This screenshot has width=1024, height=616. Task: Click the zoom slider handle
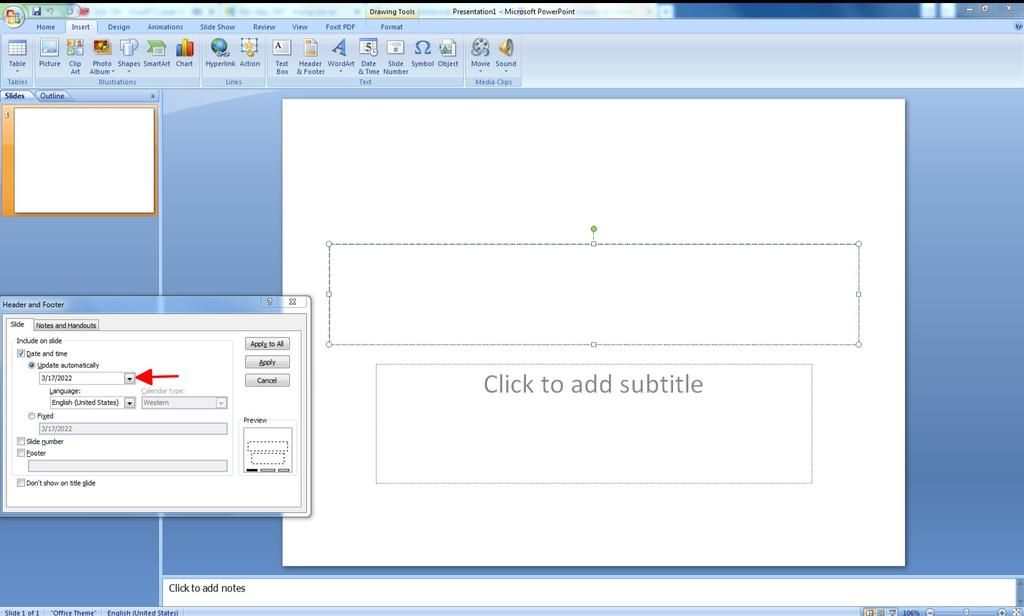pos(966,613)
